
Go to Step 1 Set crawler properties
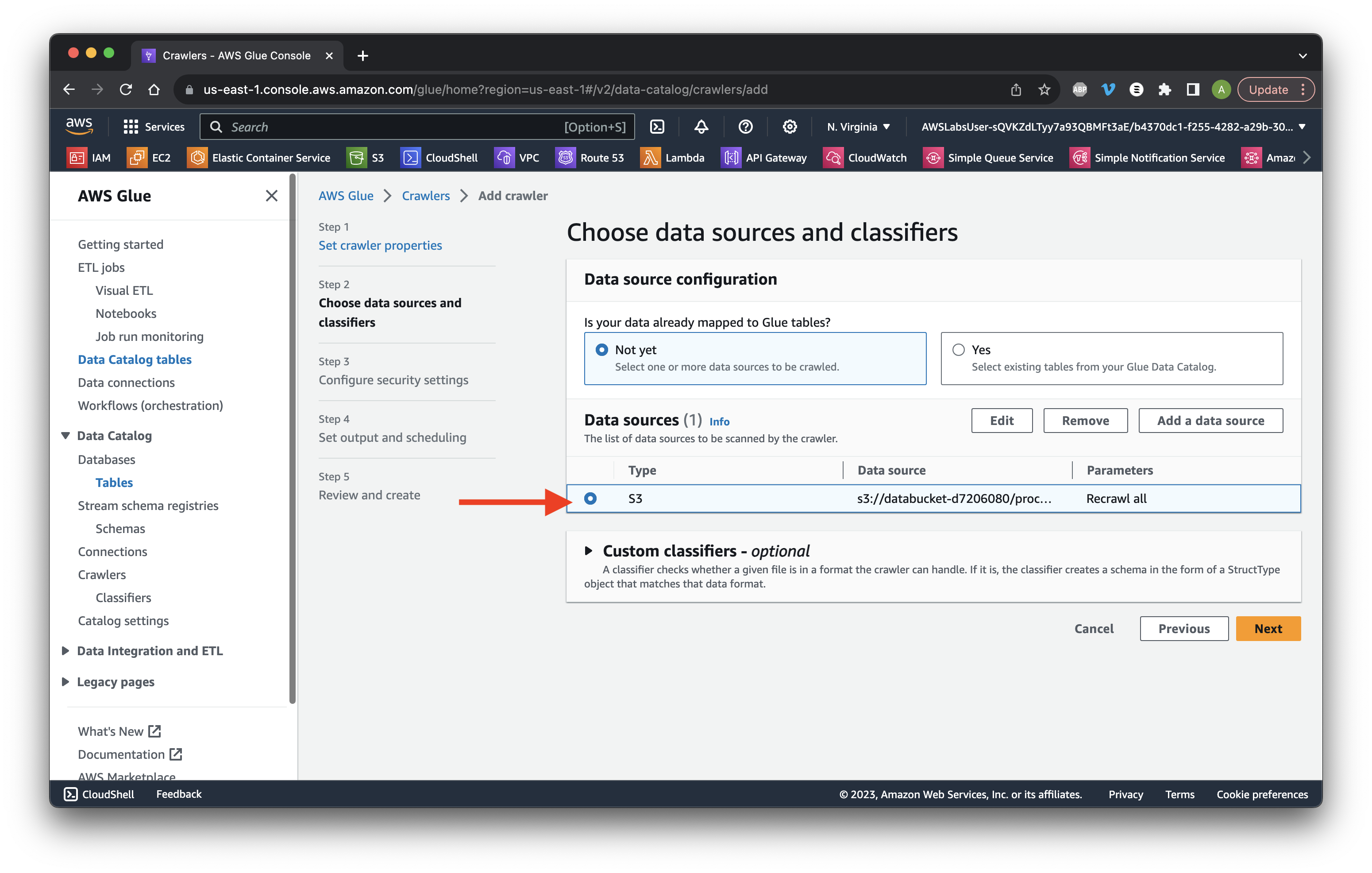[x=380, y=245]
